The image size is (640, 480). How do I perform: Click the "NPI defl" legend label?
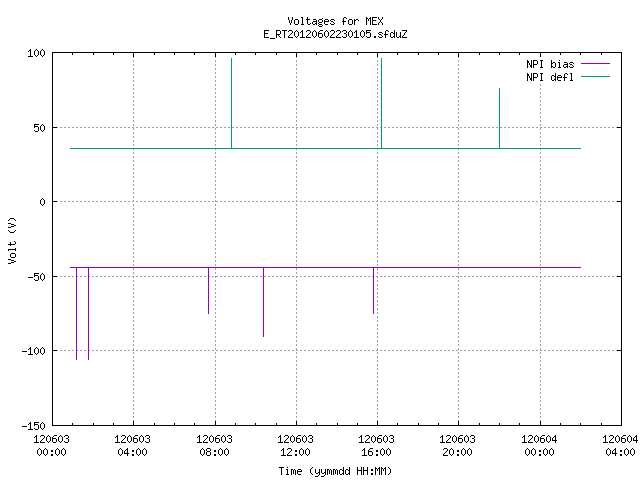550,77
